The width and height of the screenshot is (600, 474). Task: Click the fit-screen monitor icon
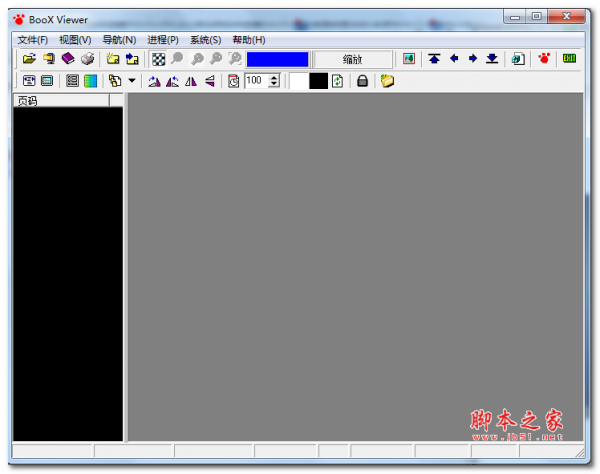coord(47,81)
